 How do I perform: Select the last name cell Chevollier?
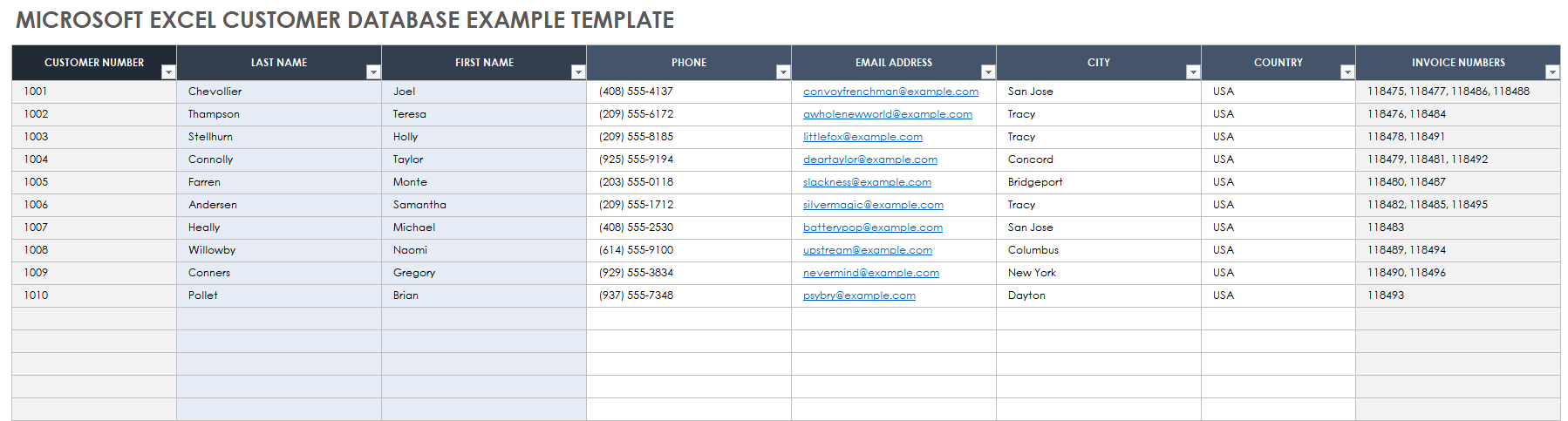(x=279, y=92)
